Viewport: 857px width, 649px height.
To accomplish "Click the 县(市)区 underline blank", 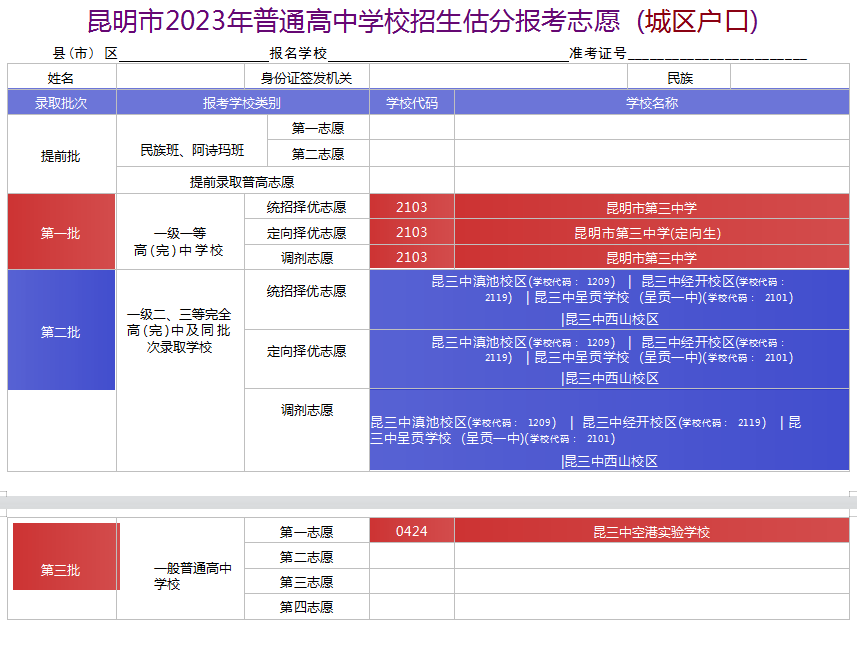I will [194, 55].
